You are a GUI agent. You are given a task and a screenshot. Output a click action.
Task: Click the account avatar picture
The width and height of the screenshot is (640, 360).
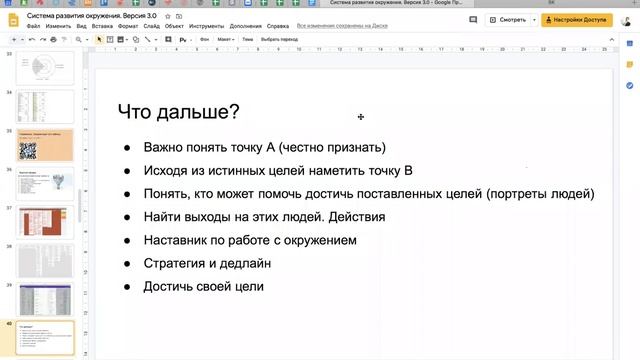coord(626,20)
